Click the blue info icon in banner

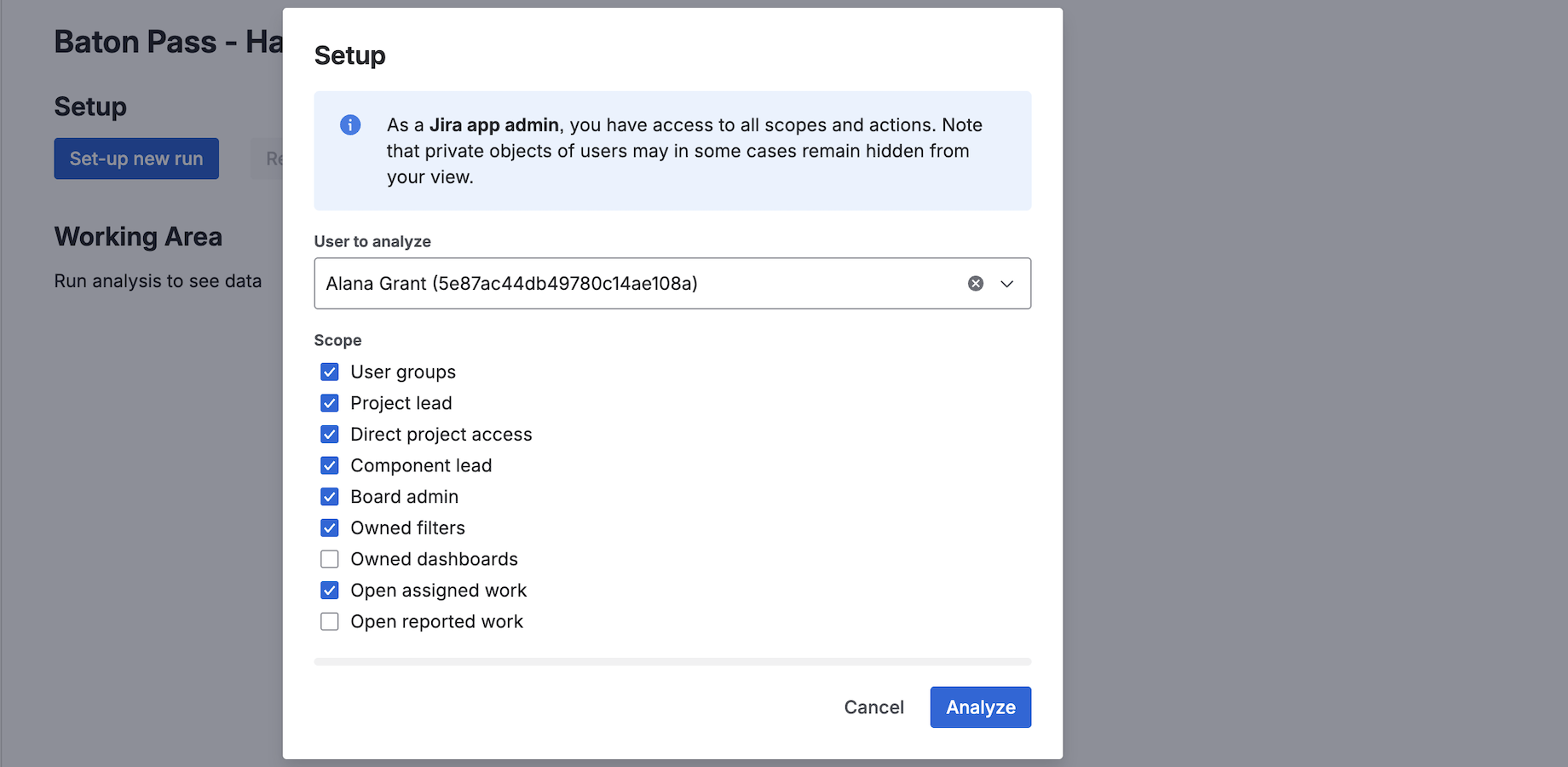click(x=350, y=125)
